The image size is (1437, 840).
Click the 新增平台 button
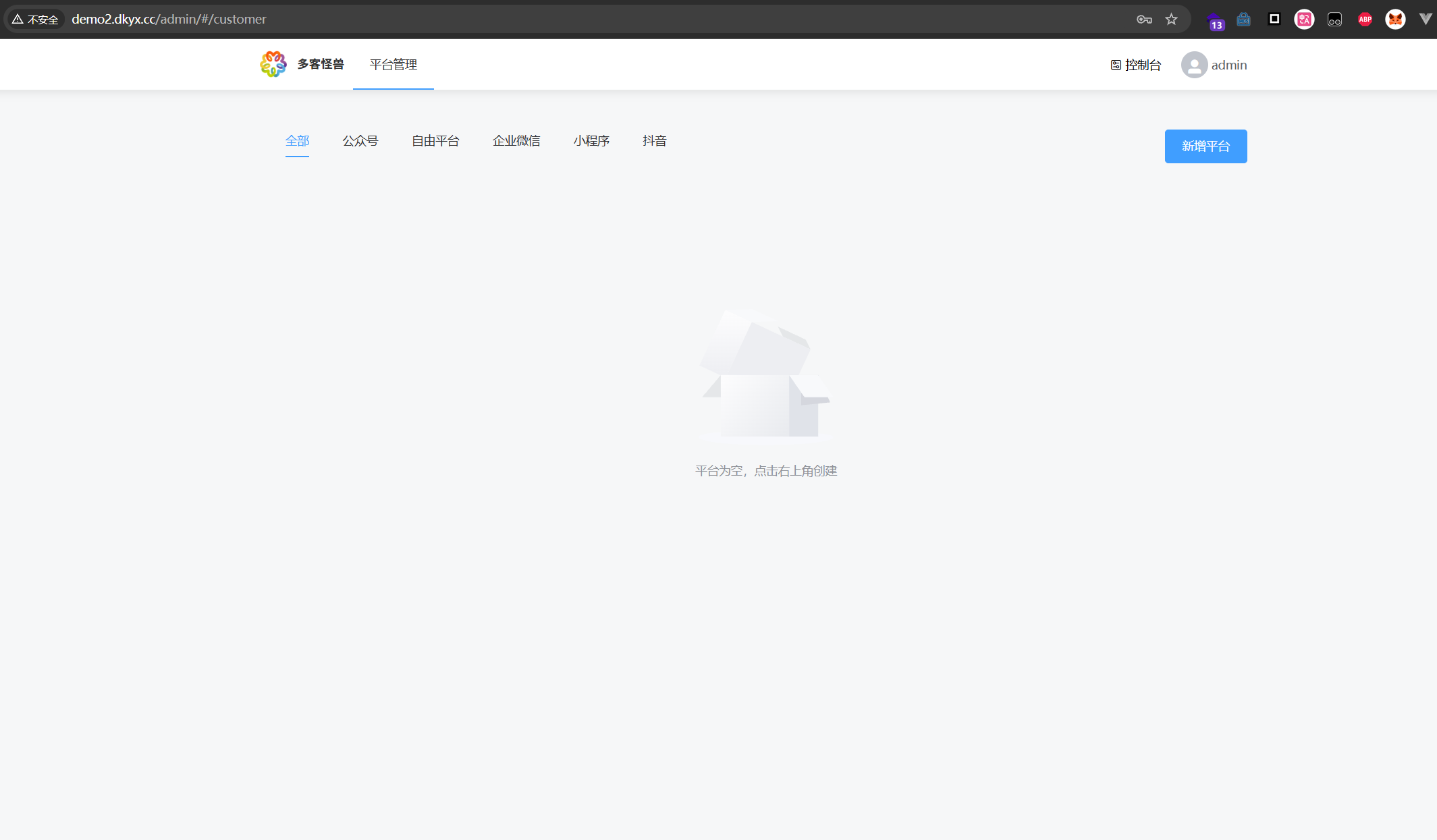click(x=1205, y=146)
